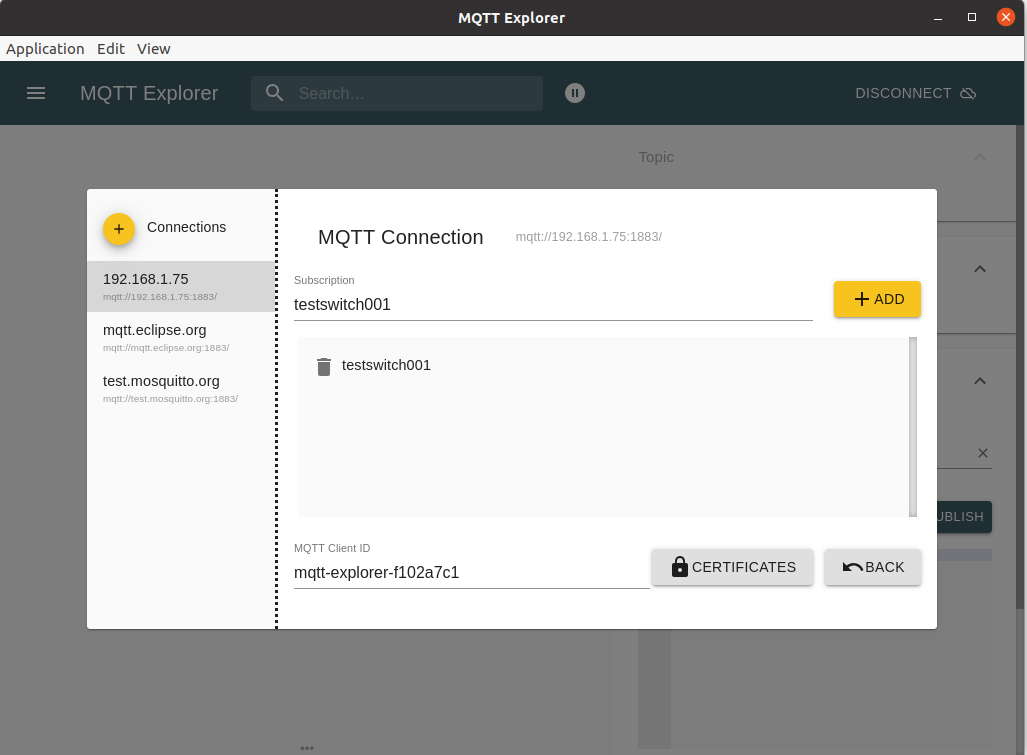Click the subscription list scrollbar

tap(913, 427)
